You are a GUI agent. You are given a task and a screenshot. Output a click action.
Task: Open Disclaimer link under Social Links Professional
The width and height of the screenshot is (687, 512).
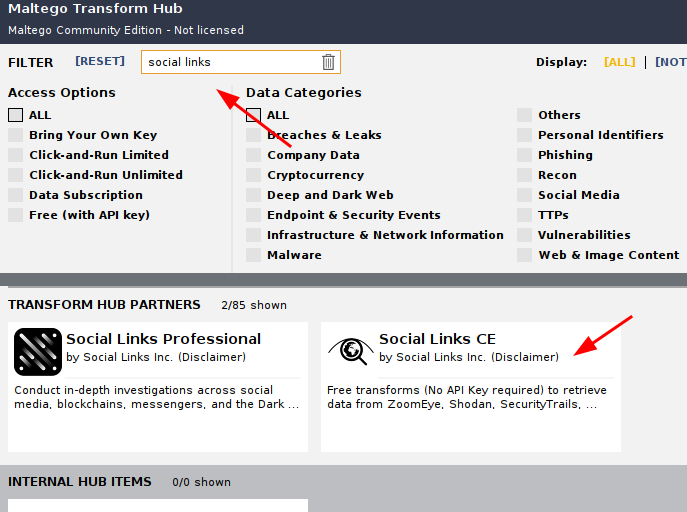[212, 357]
